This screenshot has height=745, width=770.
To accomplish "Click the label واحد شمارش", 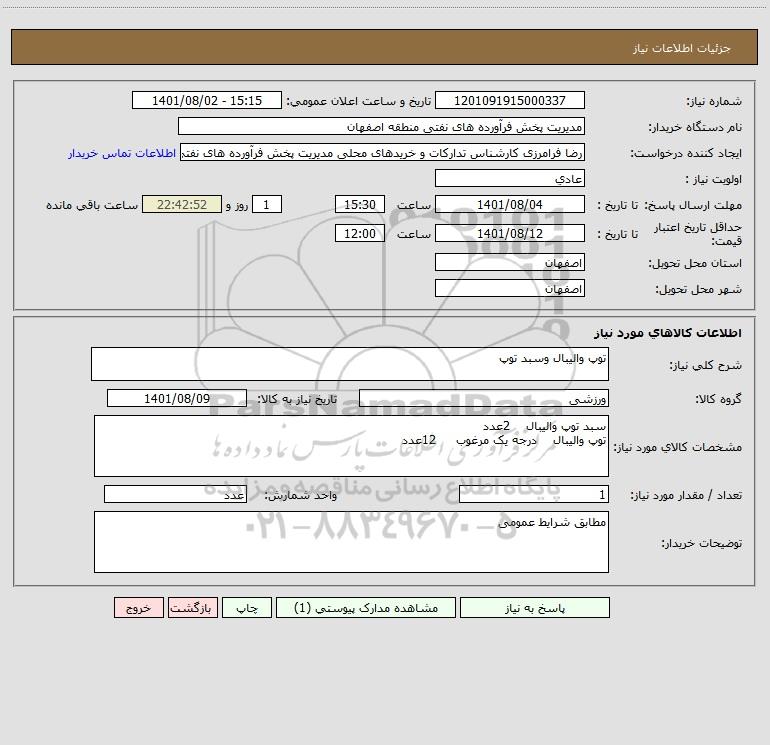I will pyautogui.click(x=301, y=496).
